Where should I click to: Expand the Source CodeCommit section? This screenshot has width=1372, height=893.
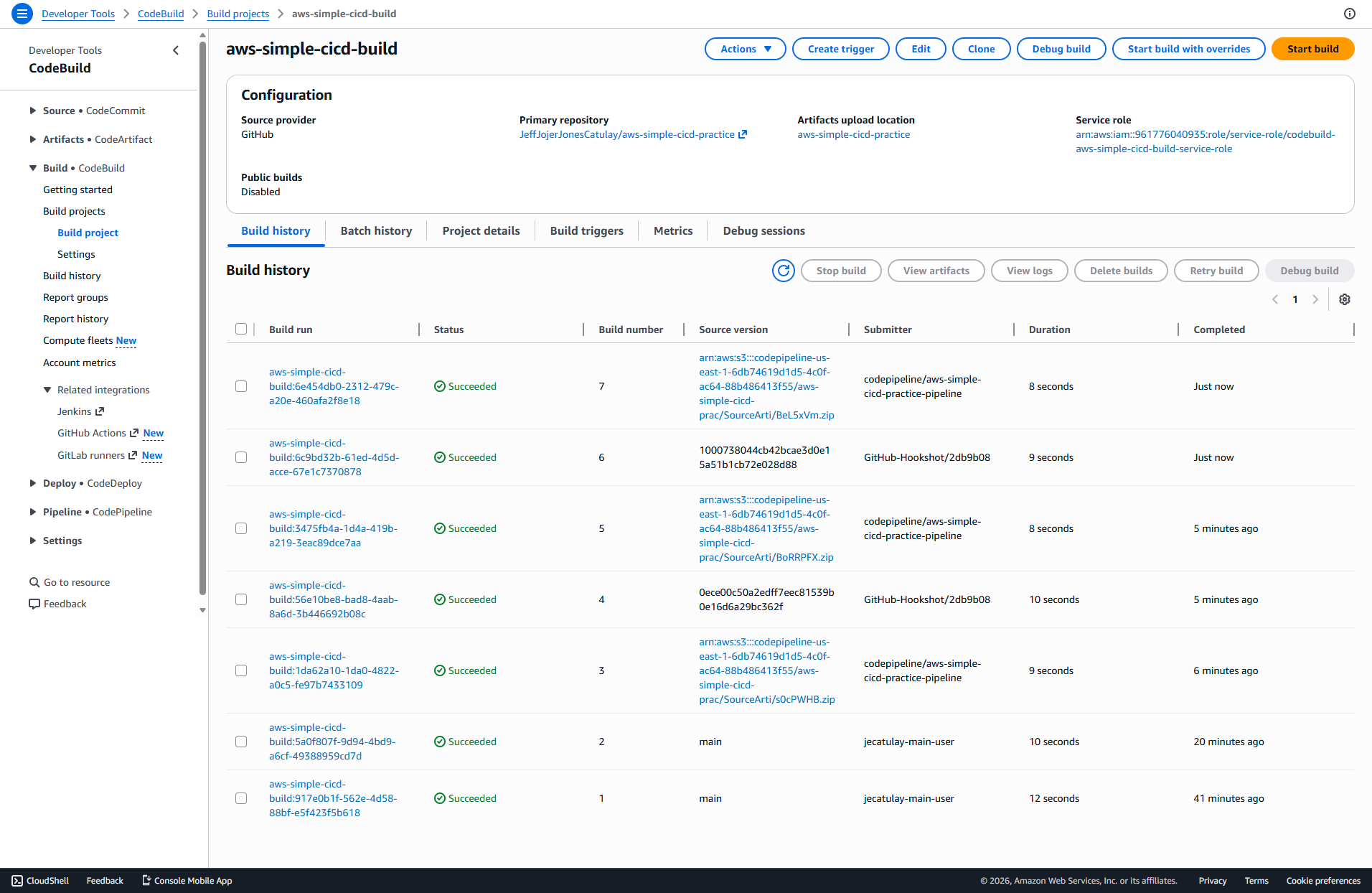pyautogui.click(x=33, y=111)
